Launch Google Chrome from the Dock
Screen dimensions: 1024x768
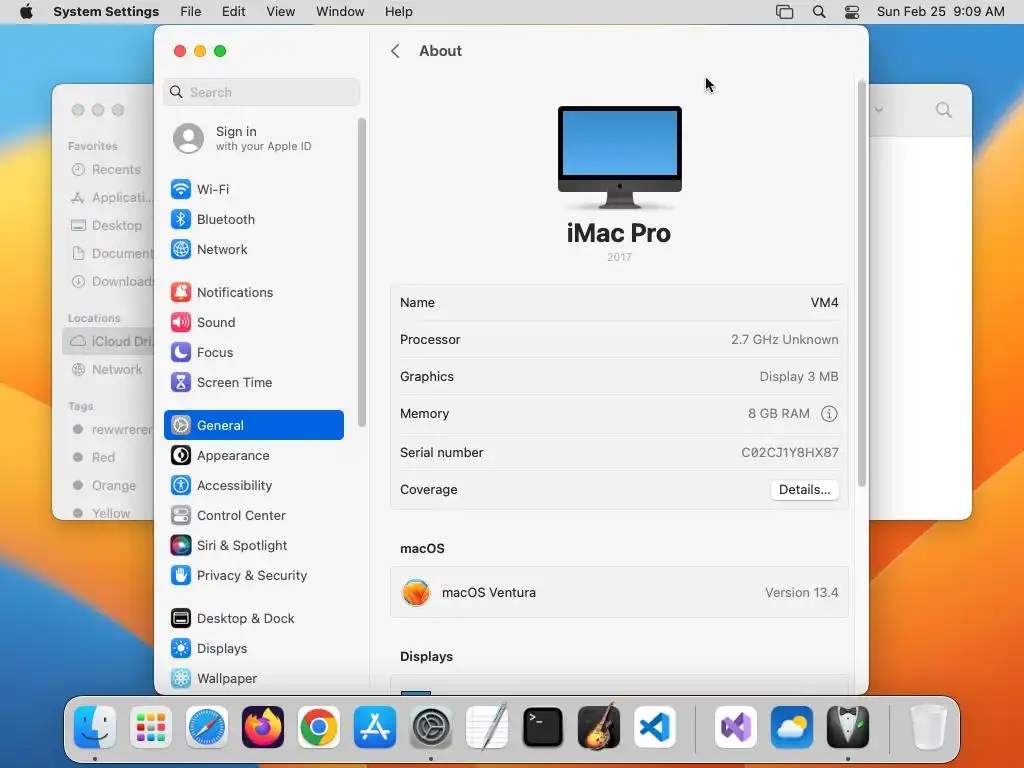tap(319, 727)
